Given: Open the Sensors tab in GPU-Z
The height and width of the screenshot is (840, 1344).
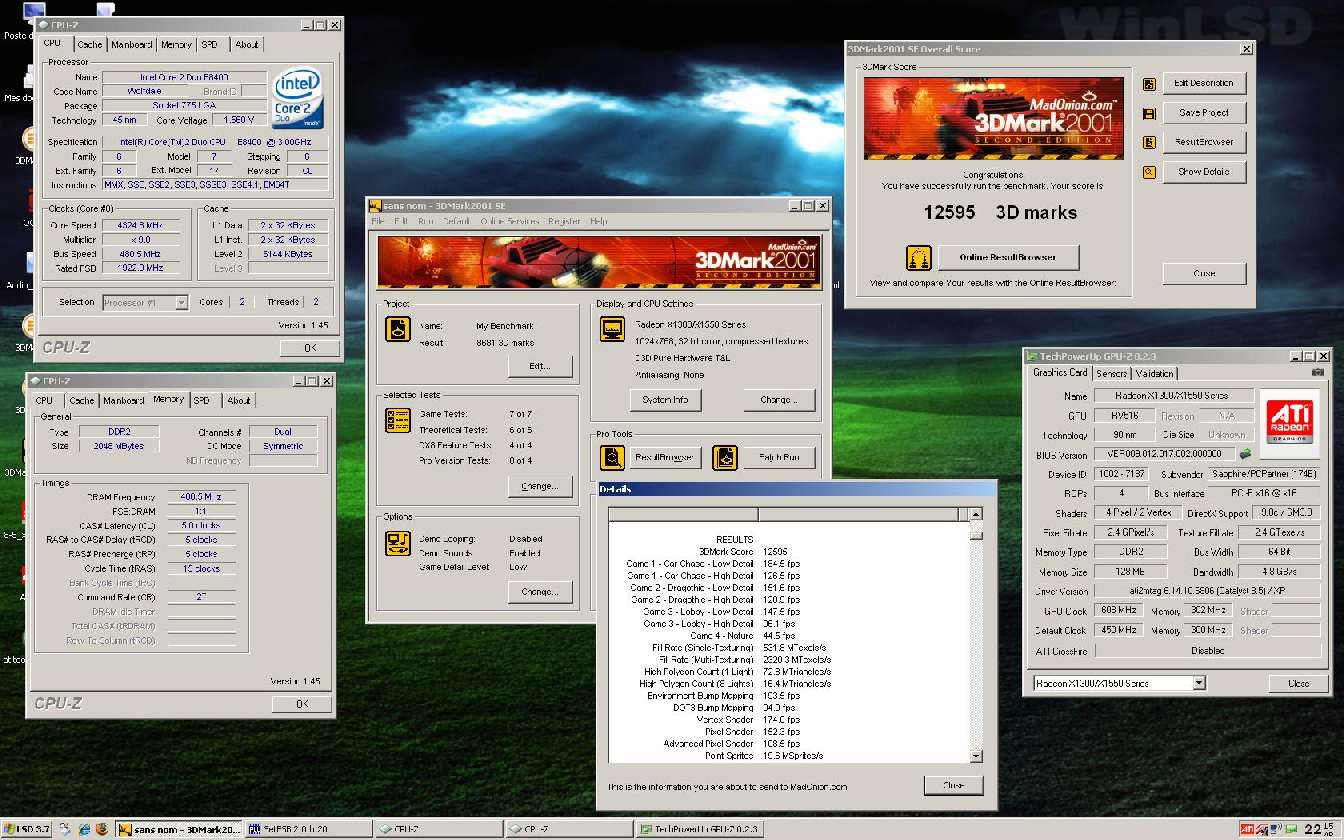Looking at the screenshot, I should pyautogui.click(x=1112, y=374).
